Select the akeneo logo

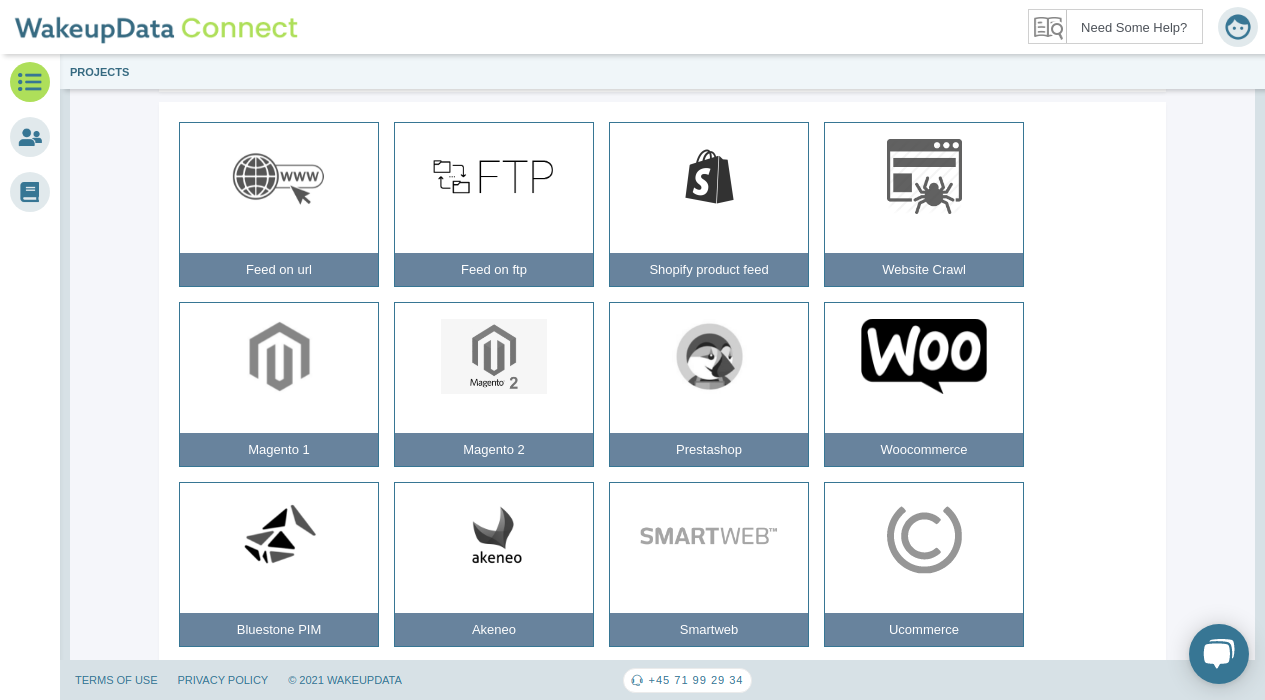pos(496,536)
